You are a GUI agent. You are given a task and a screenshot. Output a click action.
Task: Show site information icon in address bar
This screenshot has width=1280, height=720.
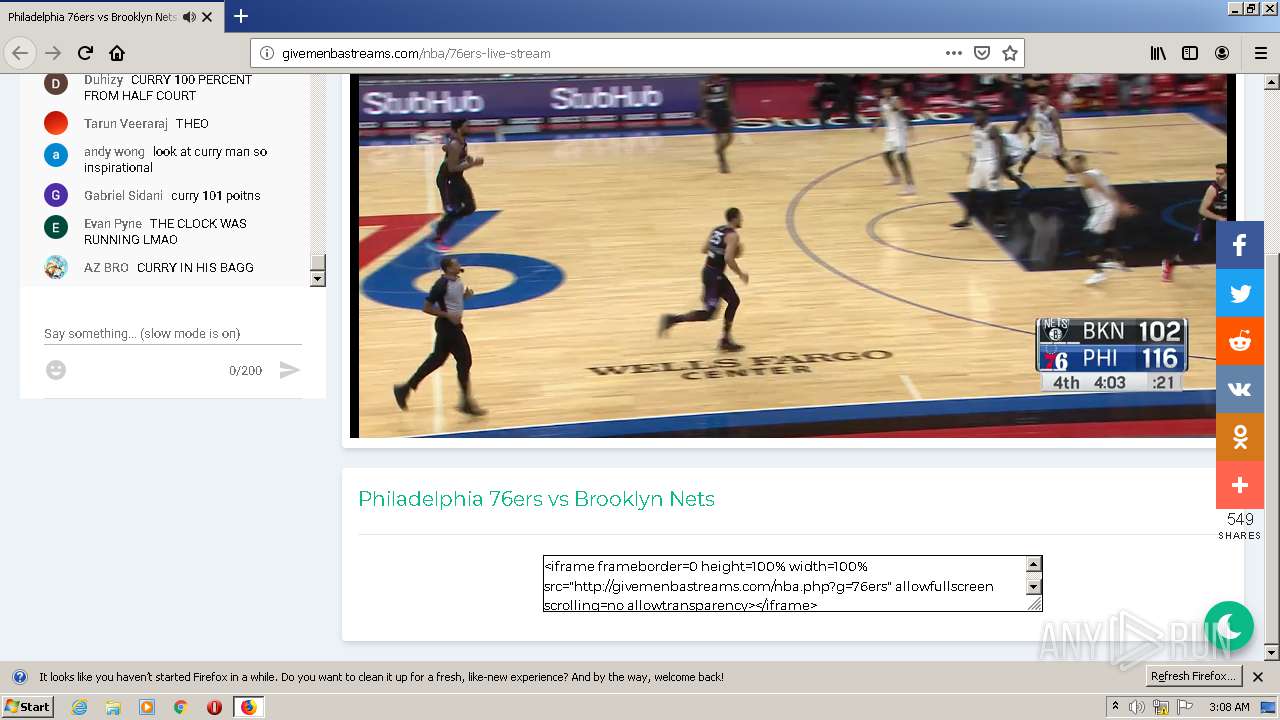click(267, 53)
